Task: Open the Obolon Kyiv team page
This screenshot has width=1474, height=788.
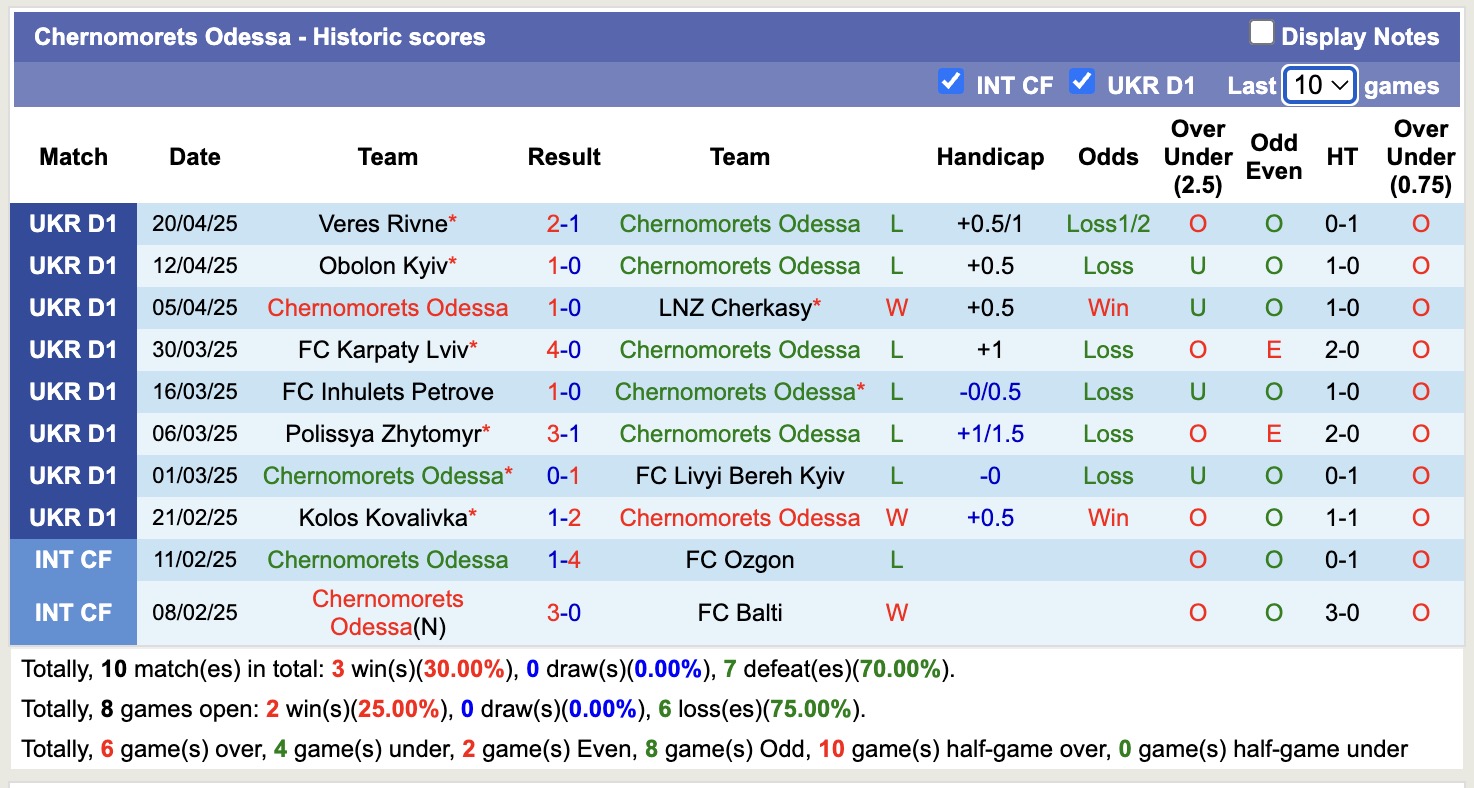Action: coord(380,265)
